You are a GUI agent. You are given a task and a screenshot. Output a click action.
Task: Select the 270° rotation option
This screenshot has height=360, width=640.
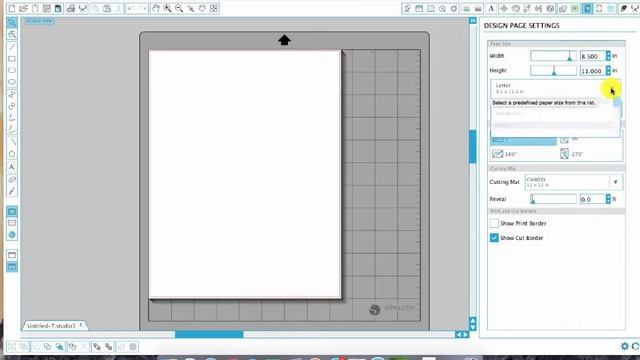point(572,154)
